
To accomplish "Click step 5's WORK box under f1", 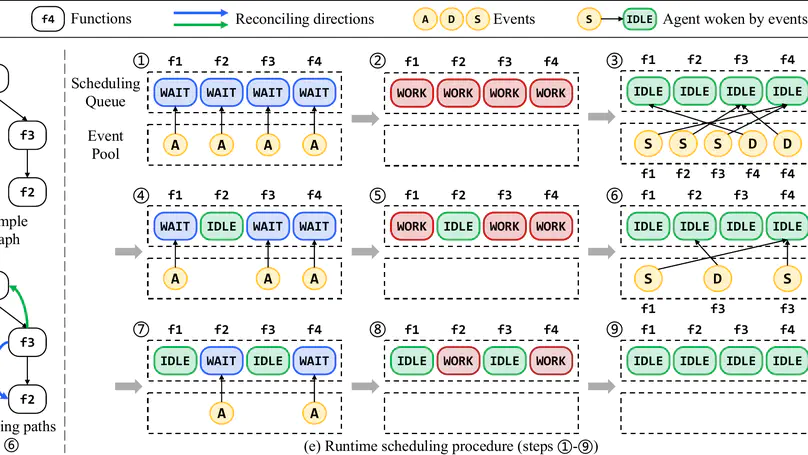I will tap(412, 226).
